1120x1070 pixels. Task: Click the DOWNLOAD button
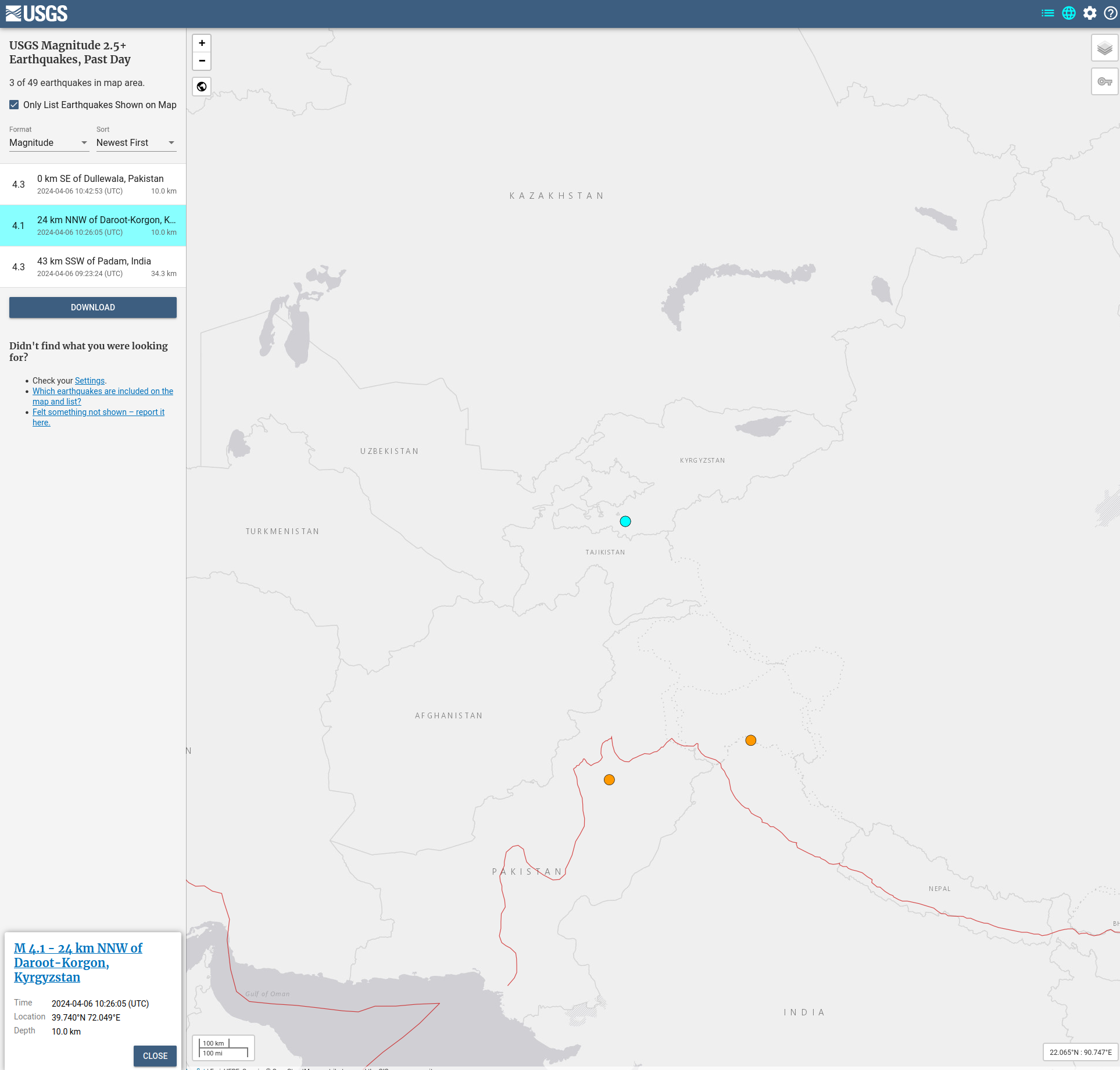point(93,307)
